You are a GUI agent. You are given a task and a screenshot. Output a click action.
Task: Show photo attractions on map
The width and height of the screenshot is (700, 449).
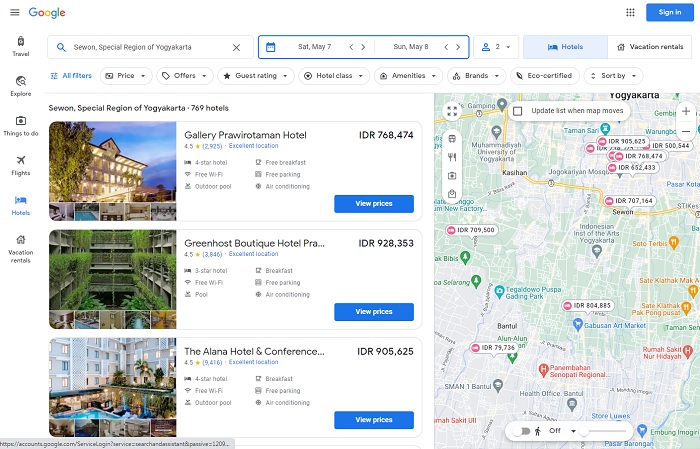[x=452, y=175]
